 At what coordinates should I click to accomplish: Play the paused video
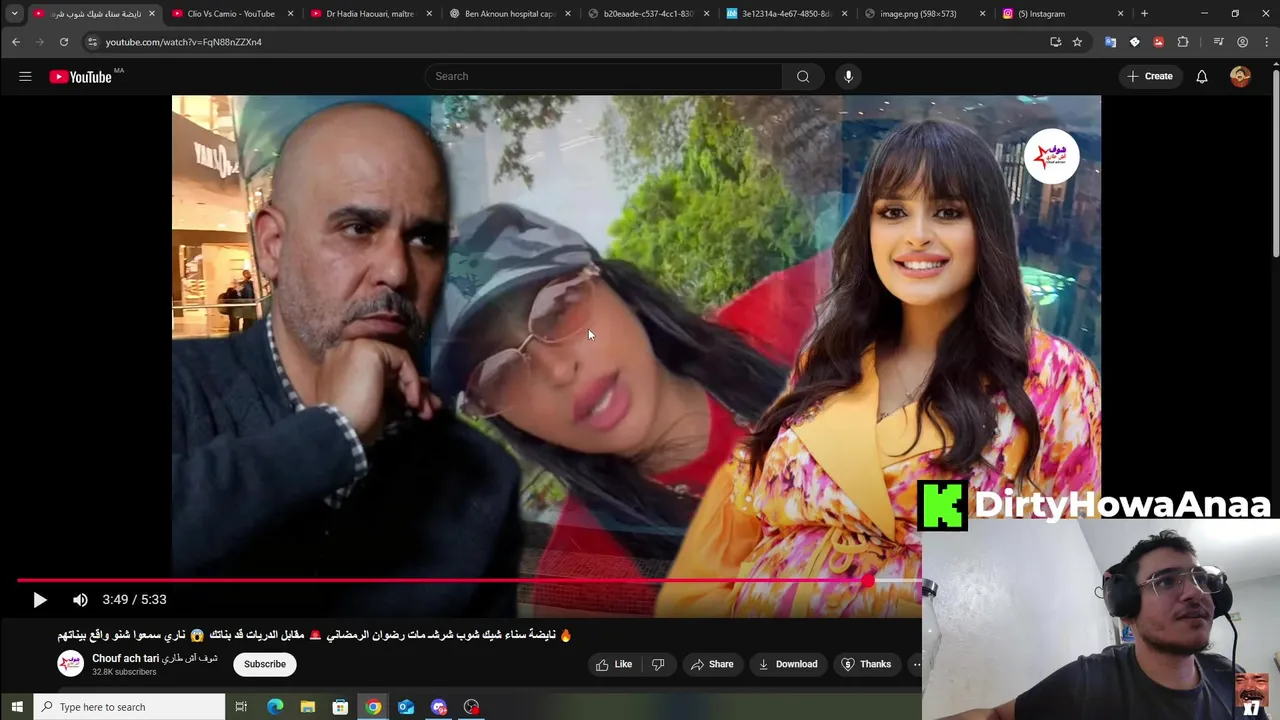pyautogui.click(x=39, y=600)
